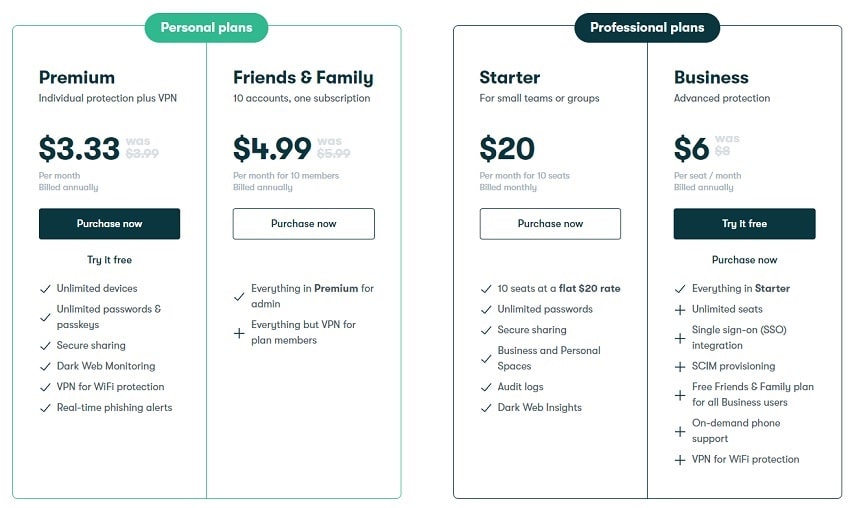850x508 pixels.
Task: Start Business plan with Try it free
Action: 744,224
